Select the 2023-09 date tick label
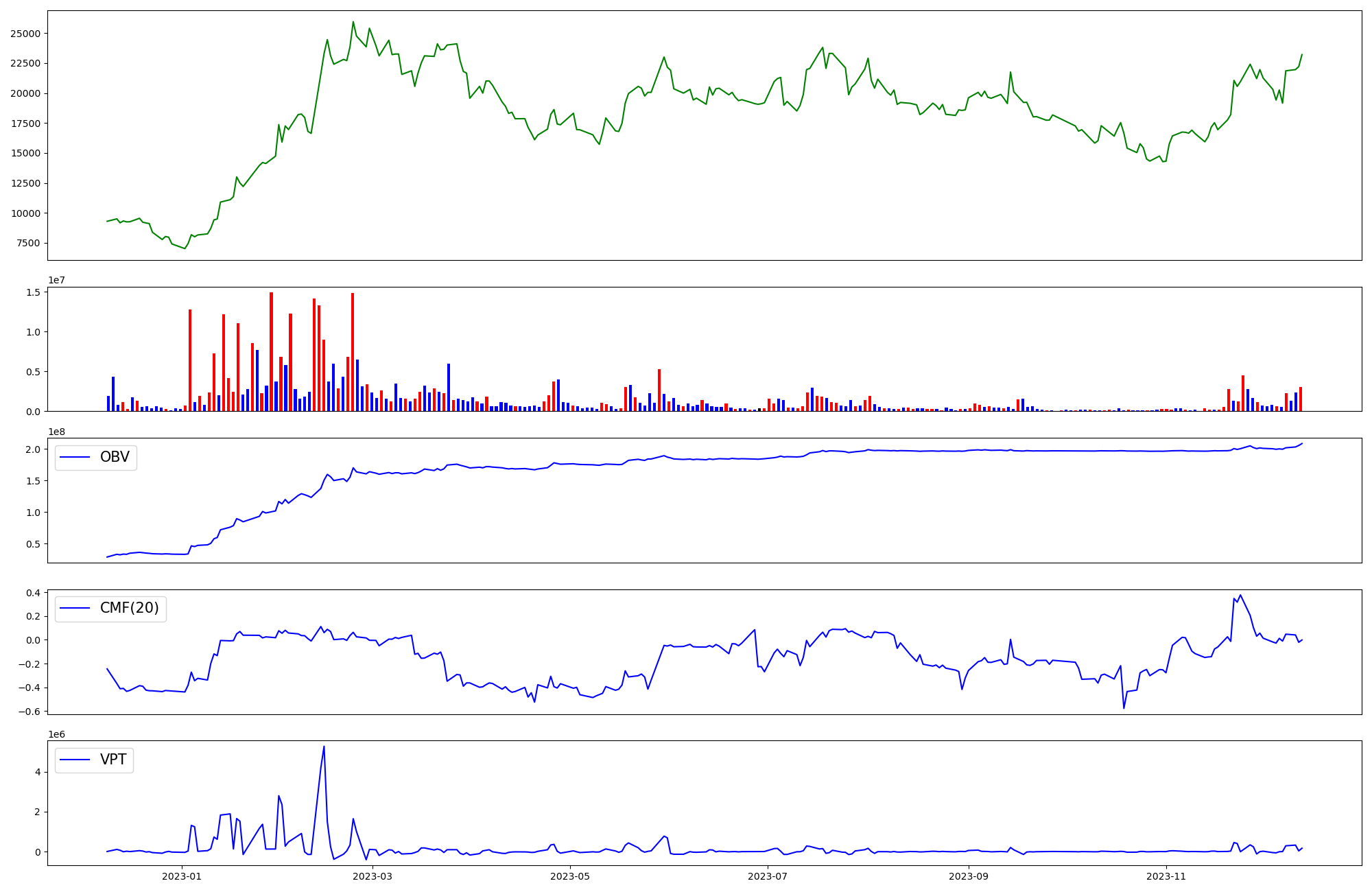1372x892 pixels. 968,876
